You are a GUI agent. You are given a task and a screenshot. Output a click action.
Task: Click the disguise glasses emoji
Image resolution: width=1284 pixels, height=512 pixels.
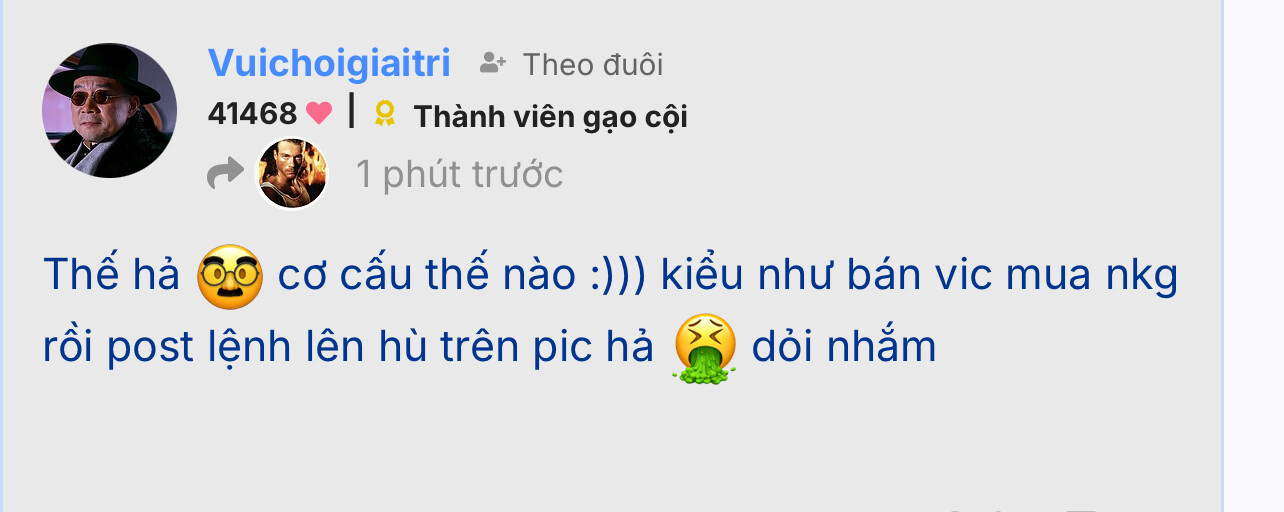(x=230, y=276)
